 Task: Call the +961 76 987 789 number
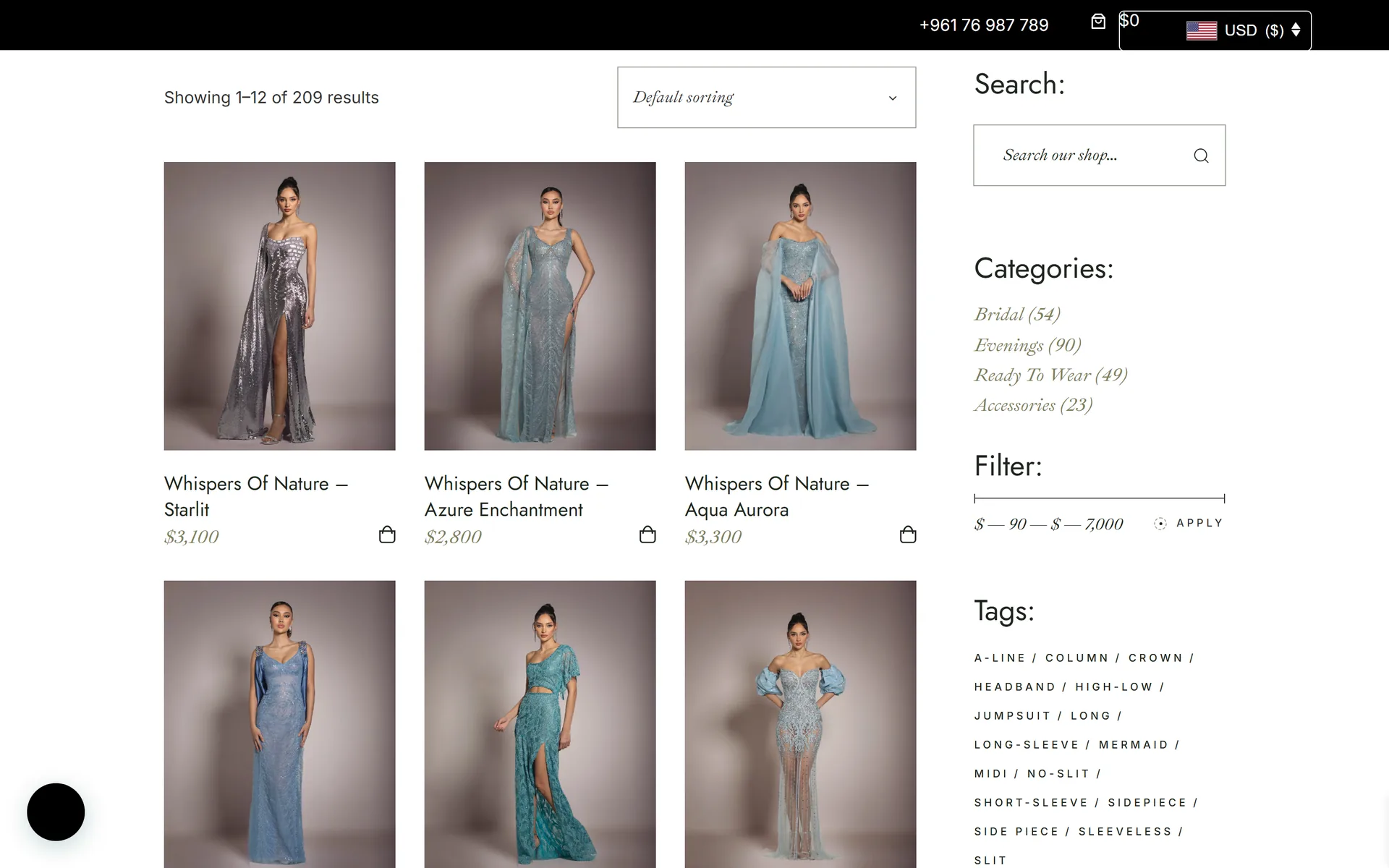point(984,25)
